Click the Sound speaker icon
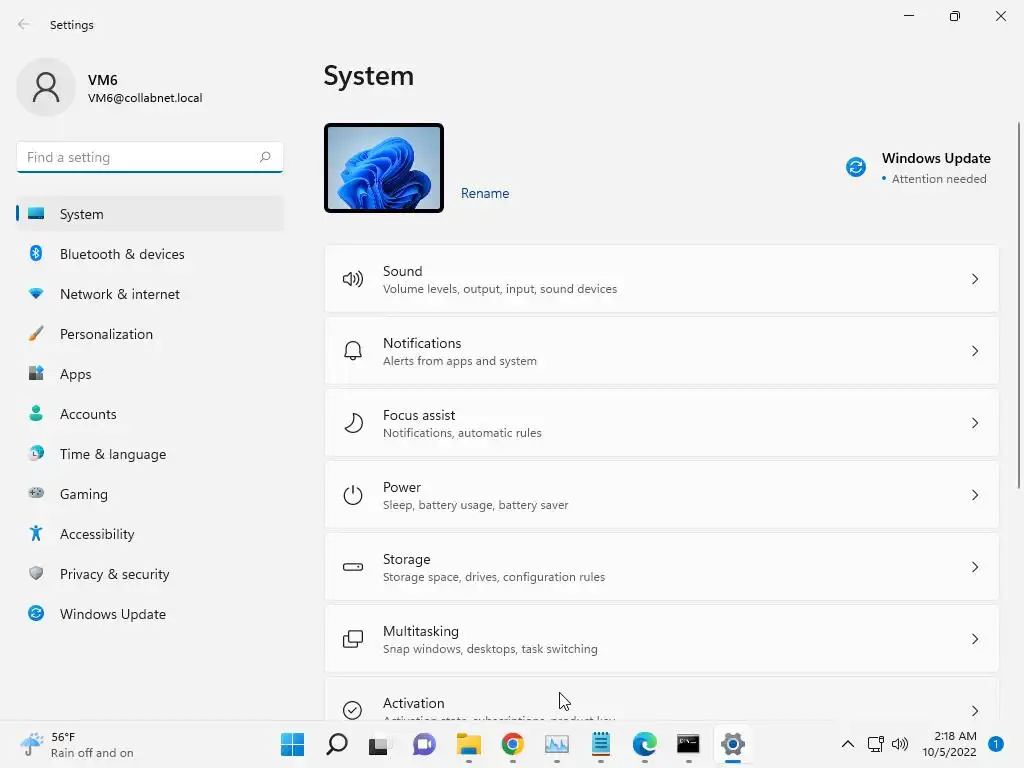 point(353,280)
